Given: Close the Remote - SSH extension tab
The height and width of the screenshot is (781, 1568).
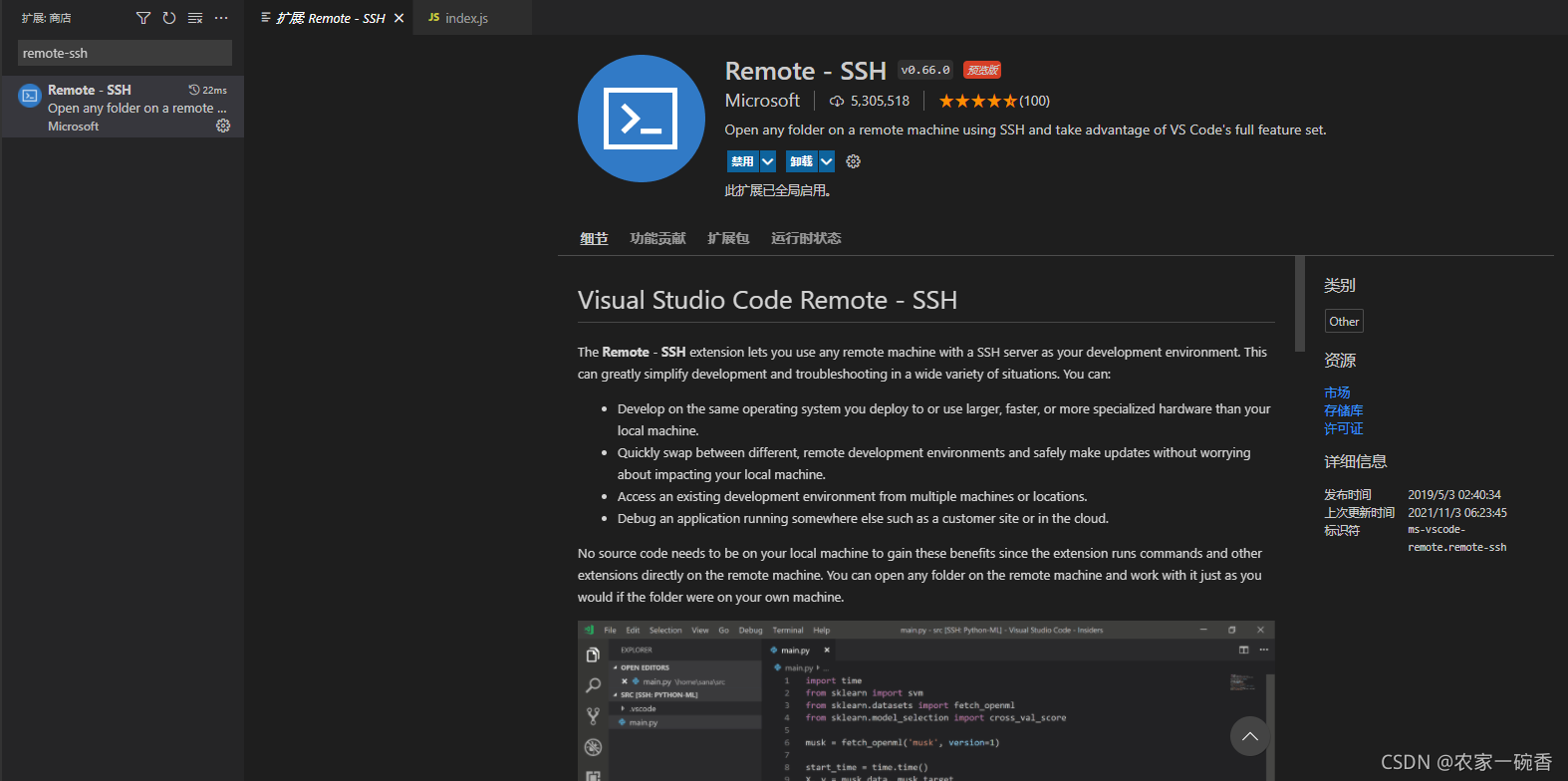Looking at the screenshot, I should (398, 18).
